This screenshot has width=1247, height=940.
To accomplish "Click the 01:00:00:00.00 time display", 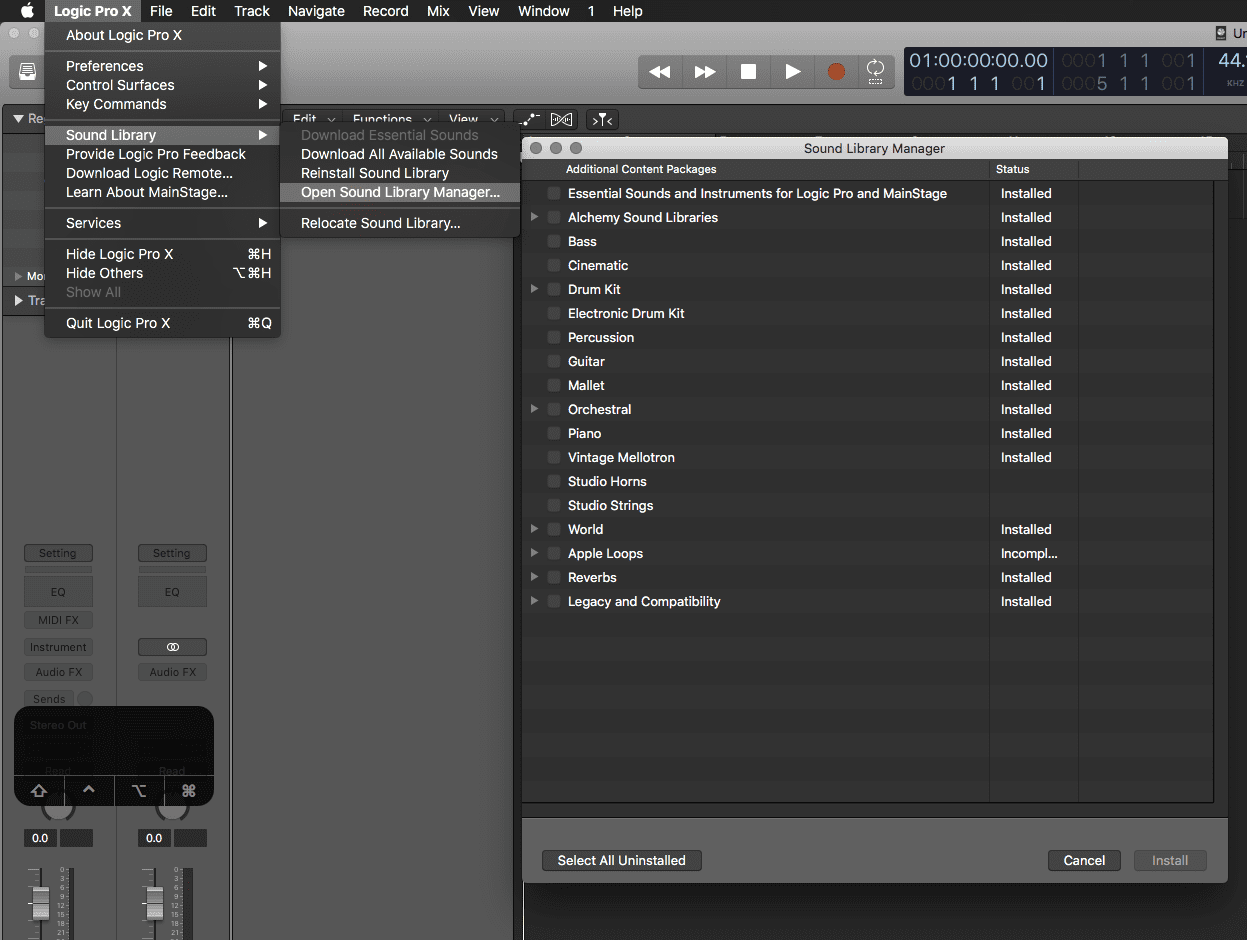I will 978,61.
